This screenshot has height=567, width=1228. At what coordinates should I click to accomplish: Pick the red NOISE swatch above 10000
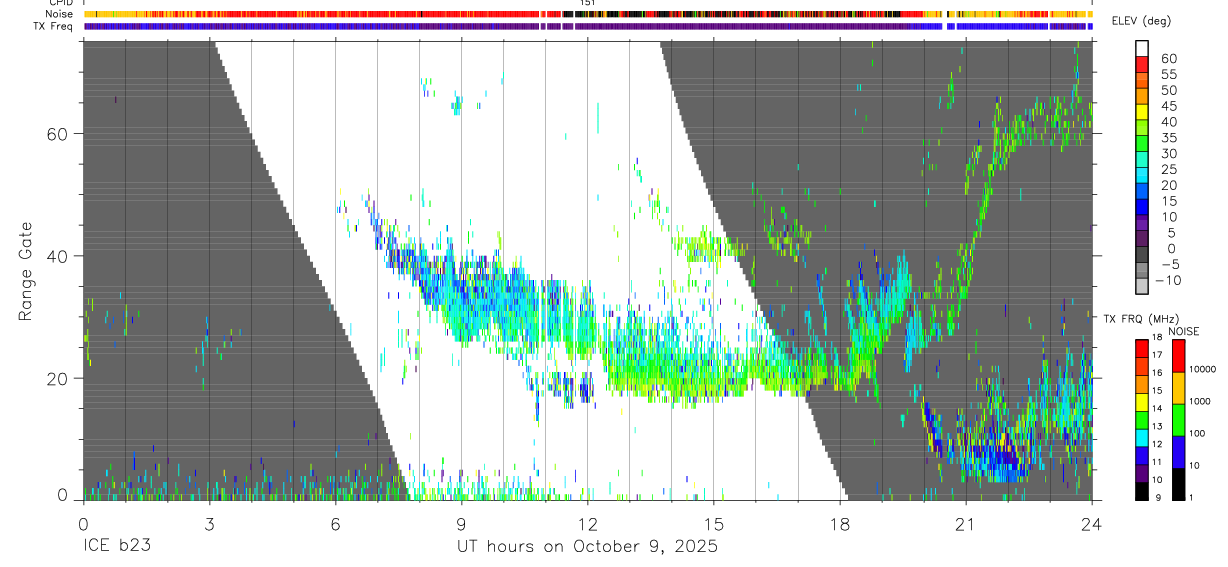coord(1178,356)
